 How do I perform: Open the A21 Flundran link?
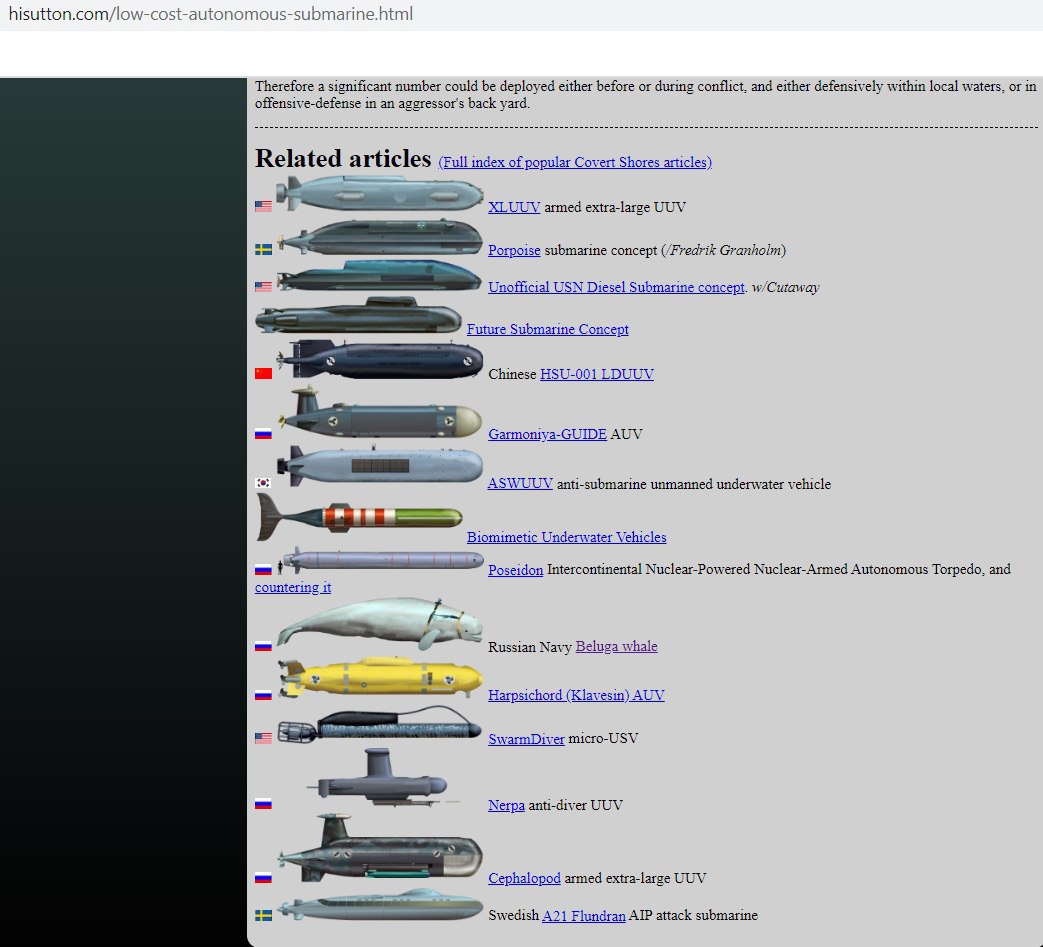[583, 916]
